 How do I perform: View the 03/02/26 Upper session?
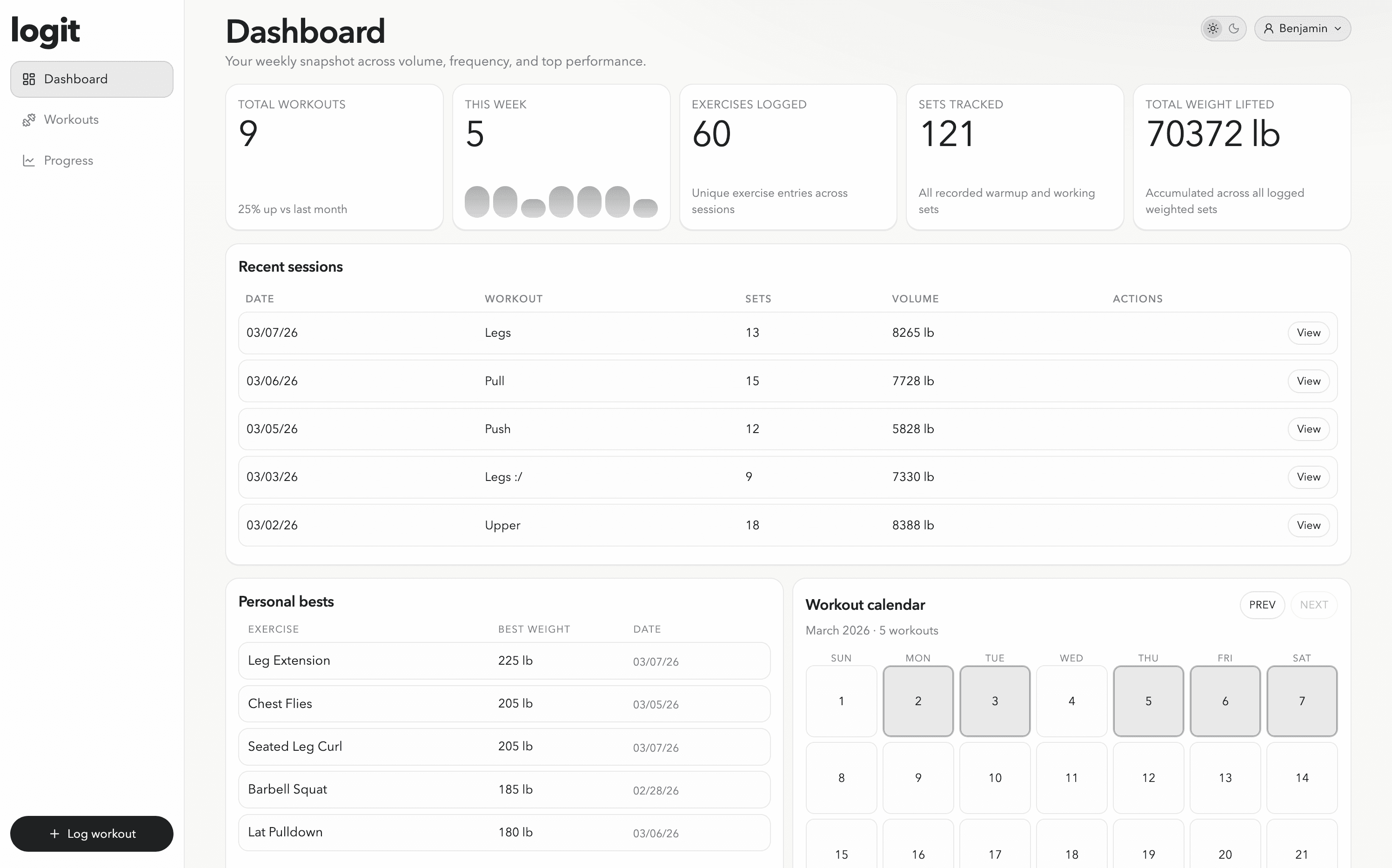[x=1308, y=525]
